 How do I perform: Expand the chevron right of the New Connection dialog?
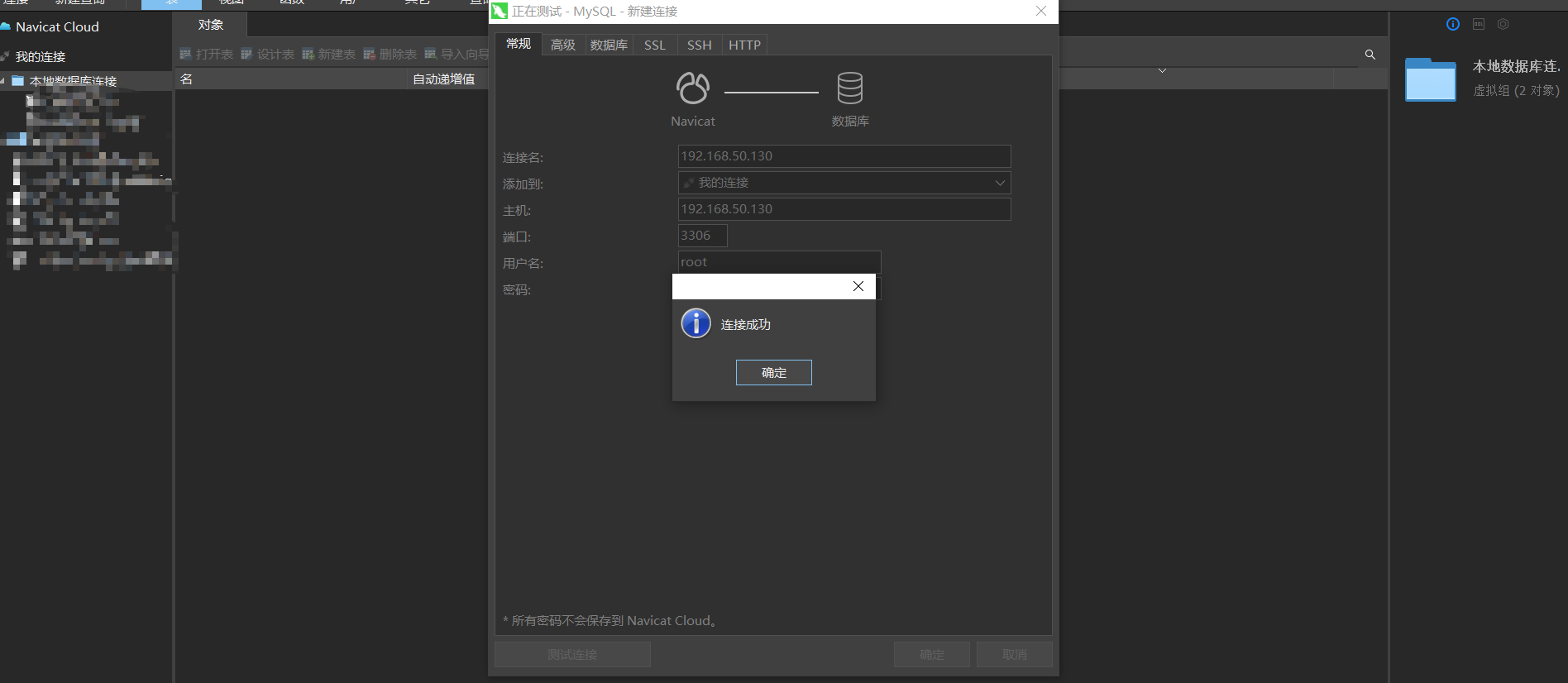pos(1163,70)
